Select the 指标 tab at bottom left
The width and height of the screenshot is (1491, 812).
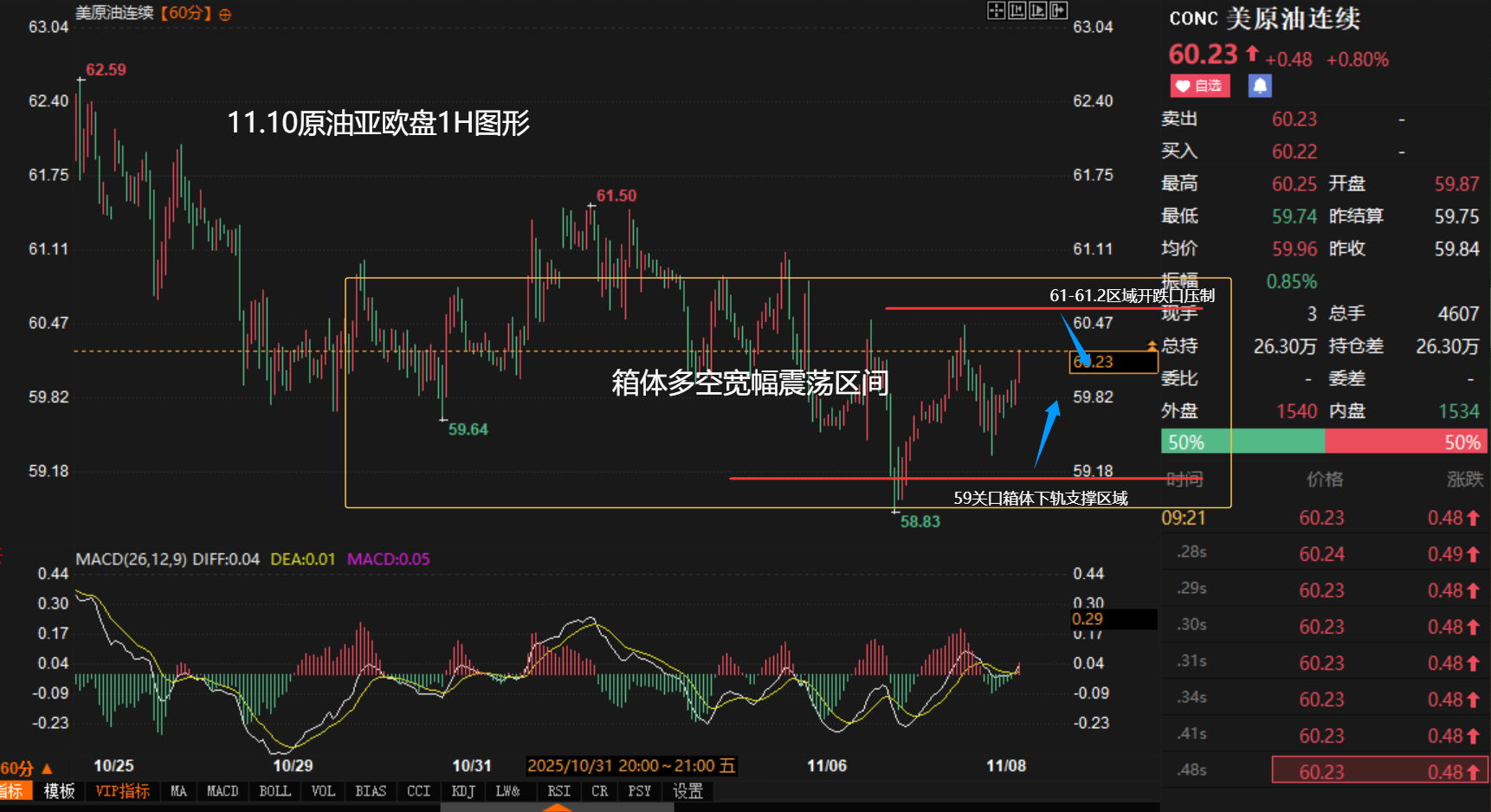[x=13, y=791]
